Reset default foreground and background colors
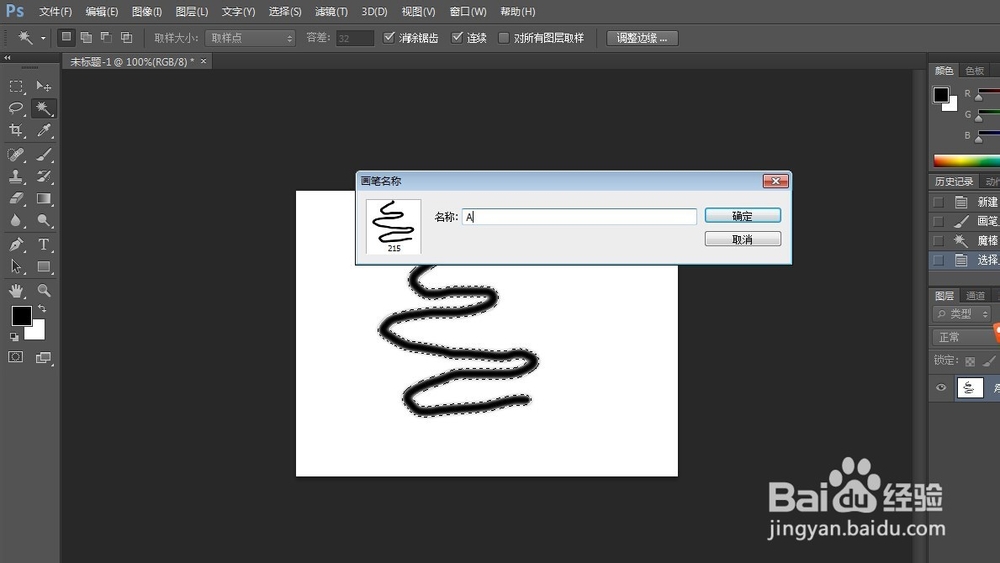The width and height of the screenshot is (1000, 563). [14, 337]
